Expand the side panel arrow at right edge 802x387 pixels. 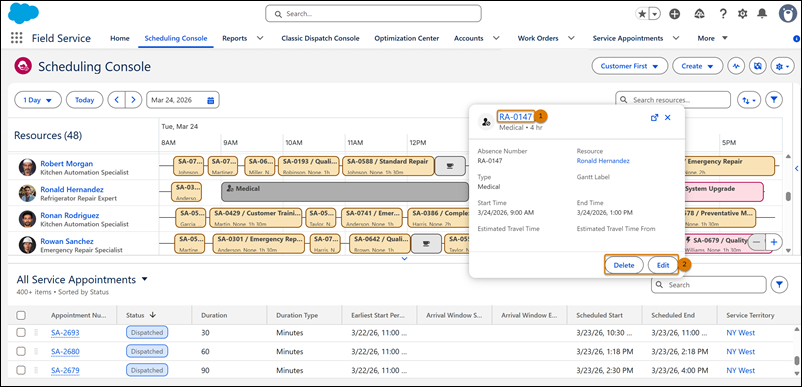click(796, 168)
